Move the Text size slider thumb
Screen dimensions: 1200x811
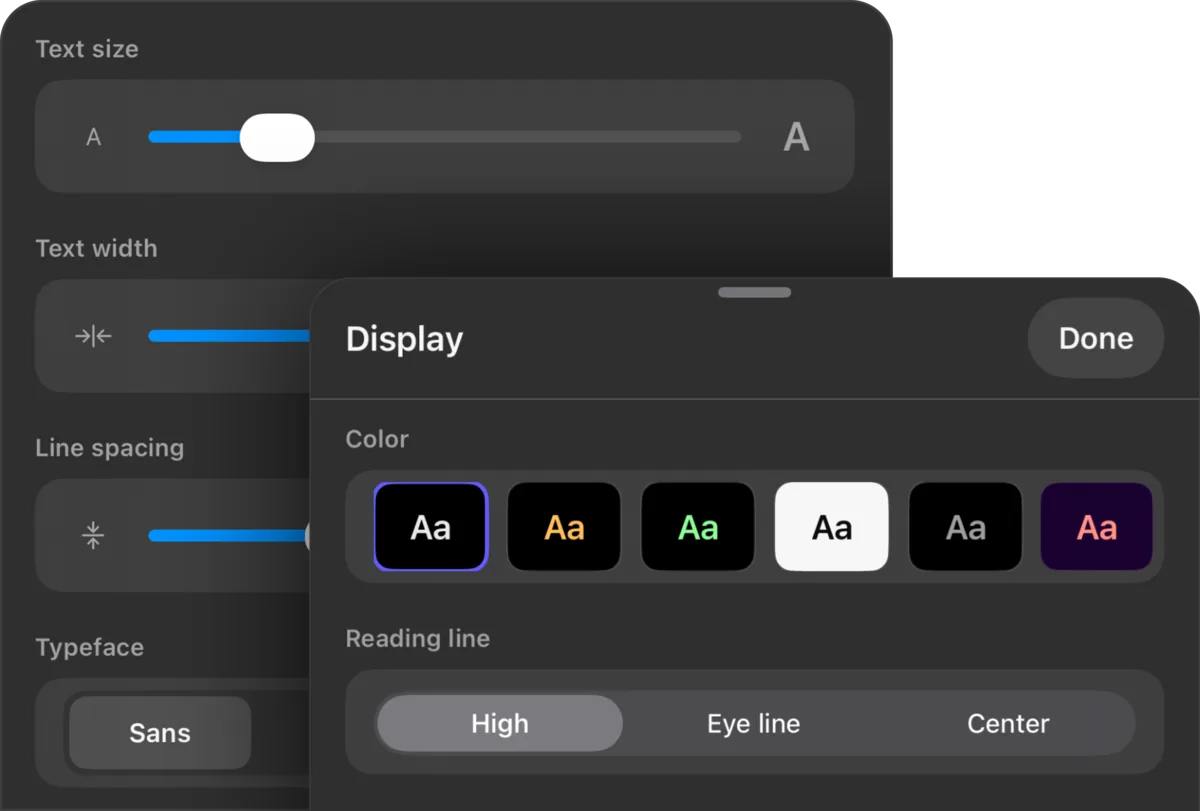pos(277,137)
